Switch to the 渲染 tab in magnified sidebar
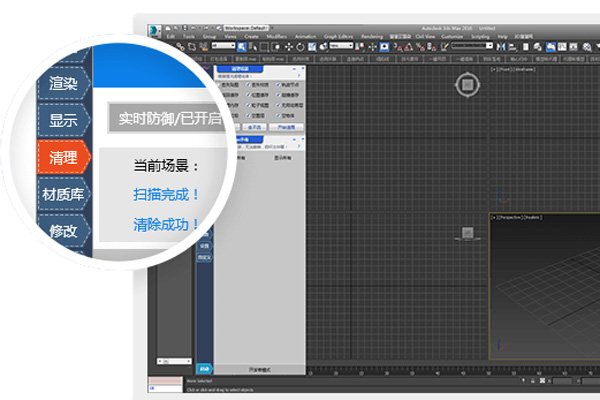The image size is (600, 400). 64,83
